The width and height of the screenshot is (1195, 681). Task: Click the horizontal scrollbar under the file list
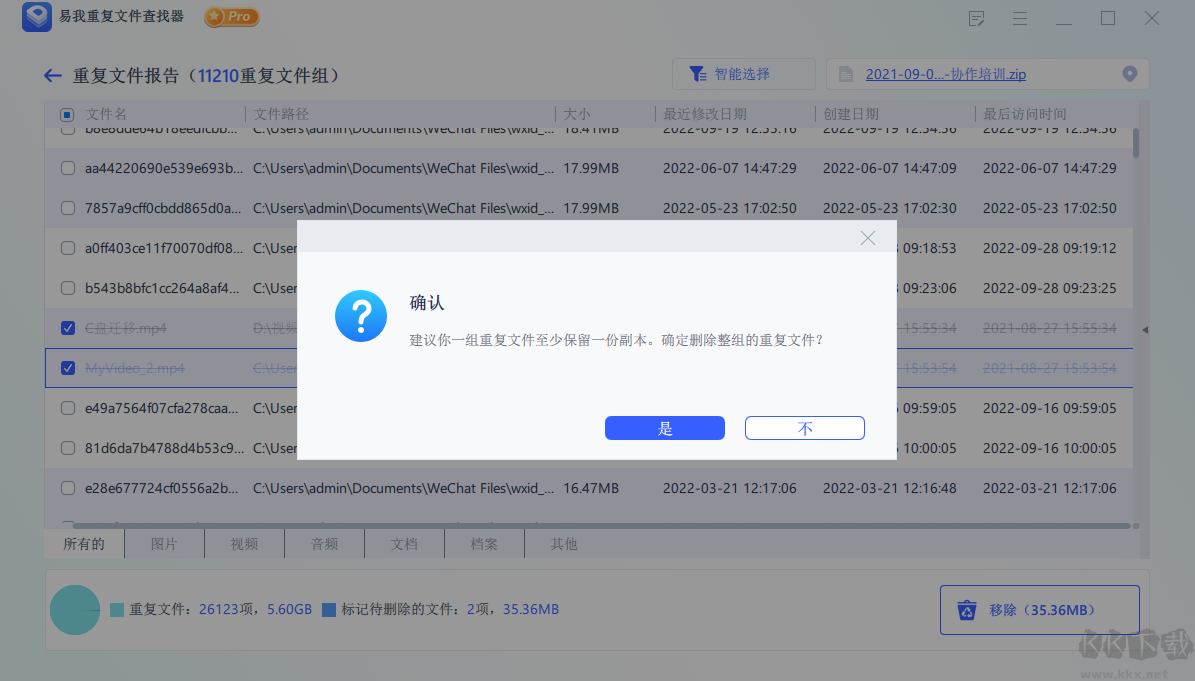pos(601,526)
